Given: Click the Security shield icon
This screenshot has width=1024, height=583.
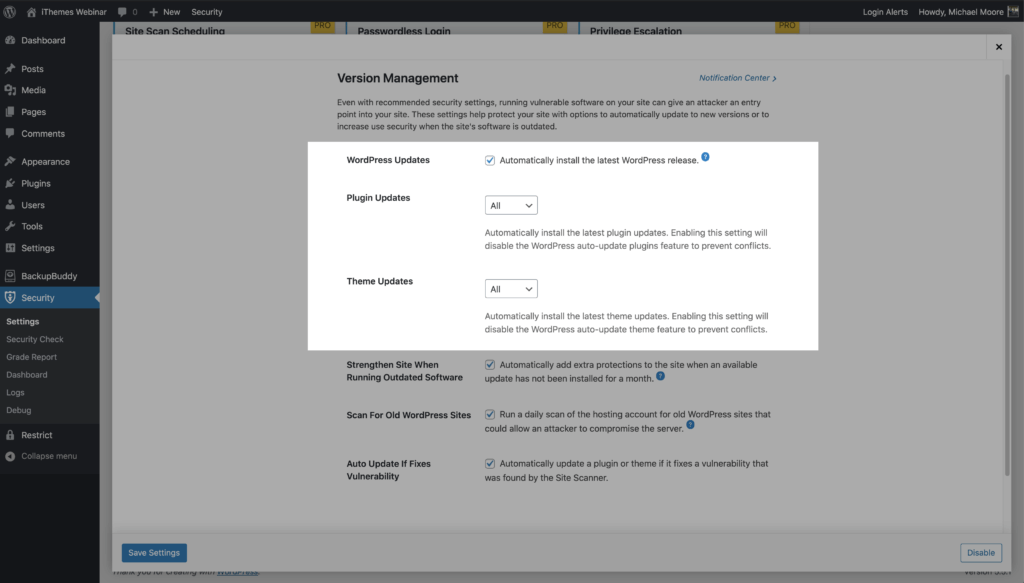Looking at the screenshot, I should click(10, 297).
